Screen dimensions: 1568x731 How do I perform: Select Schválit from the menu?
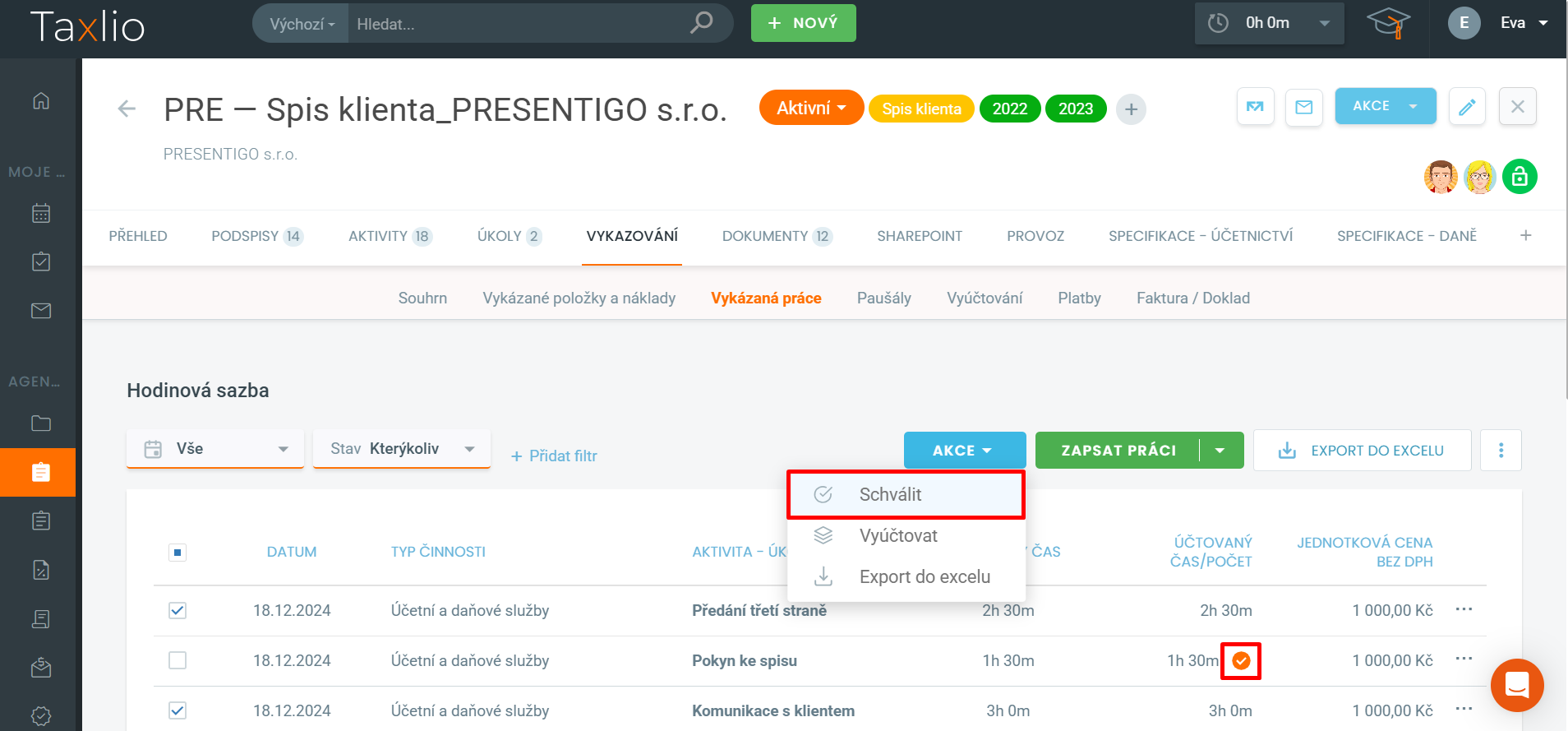click(x=906, y=495)
